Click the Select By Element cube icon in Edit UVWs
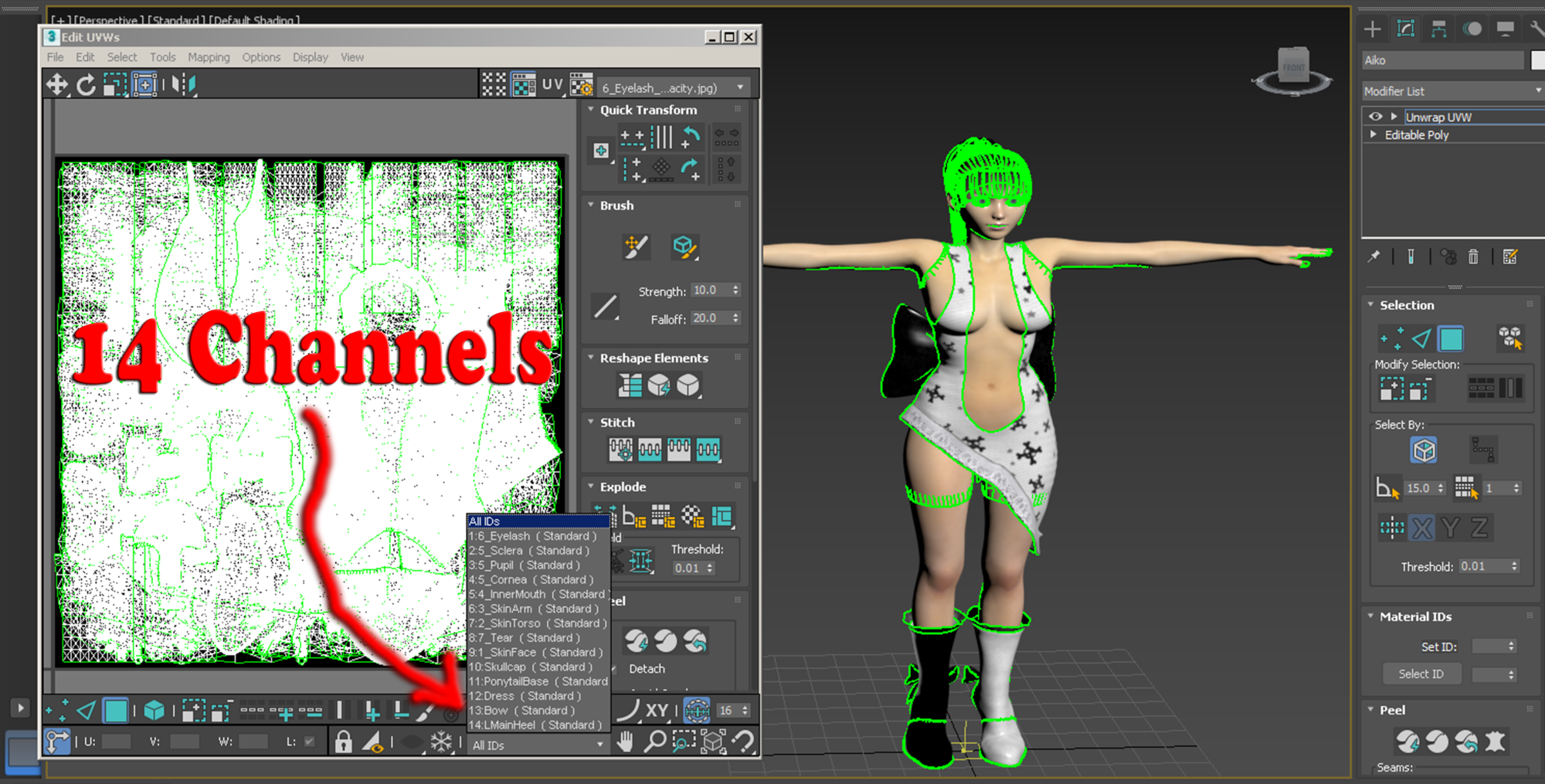The image size is (1545, 784). pyautogui.click(x=154, y=710)
